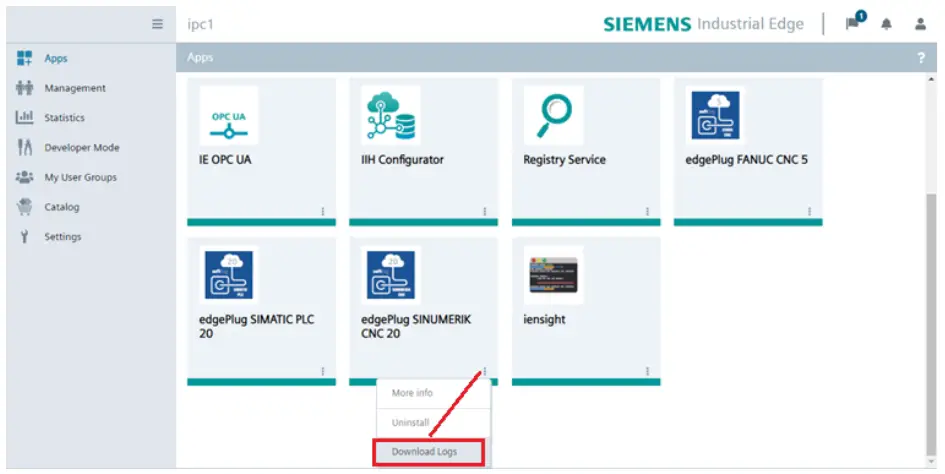Go to Apps label in sidebar
This screenshot has height=474, width=945.
(x=55, y=58)
